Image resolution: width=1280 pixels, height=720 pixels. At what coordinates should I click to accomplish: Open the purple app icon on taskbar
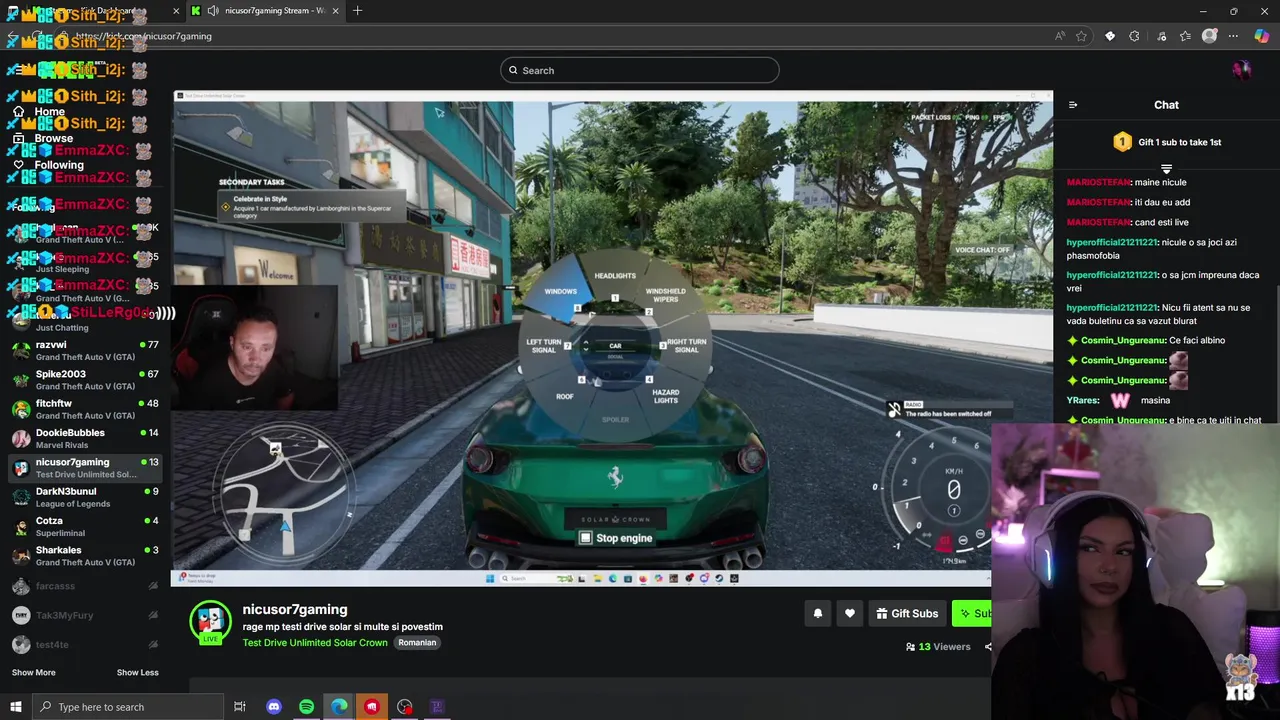click(x=437, y=707)
